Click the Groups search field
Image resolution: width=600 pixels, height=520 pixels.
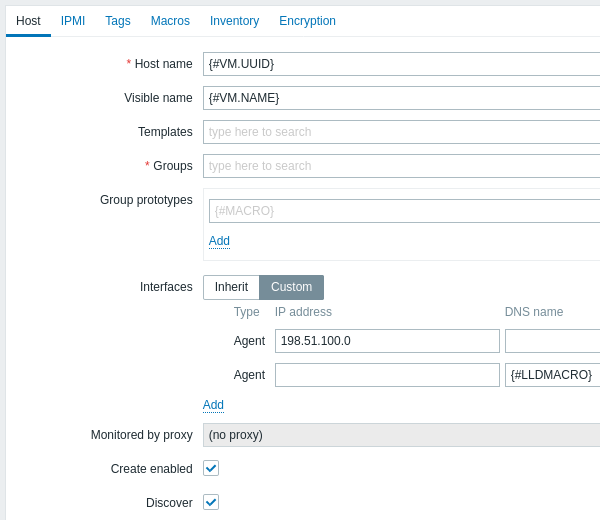pos(400,166)
